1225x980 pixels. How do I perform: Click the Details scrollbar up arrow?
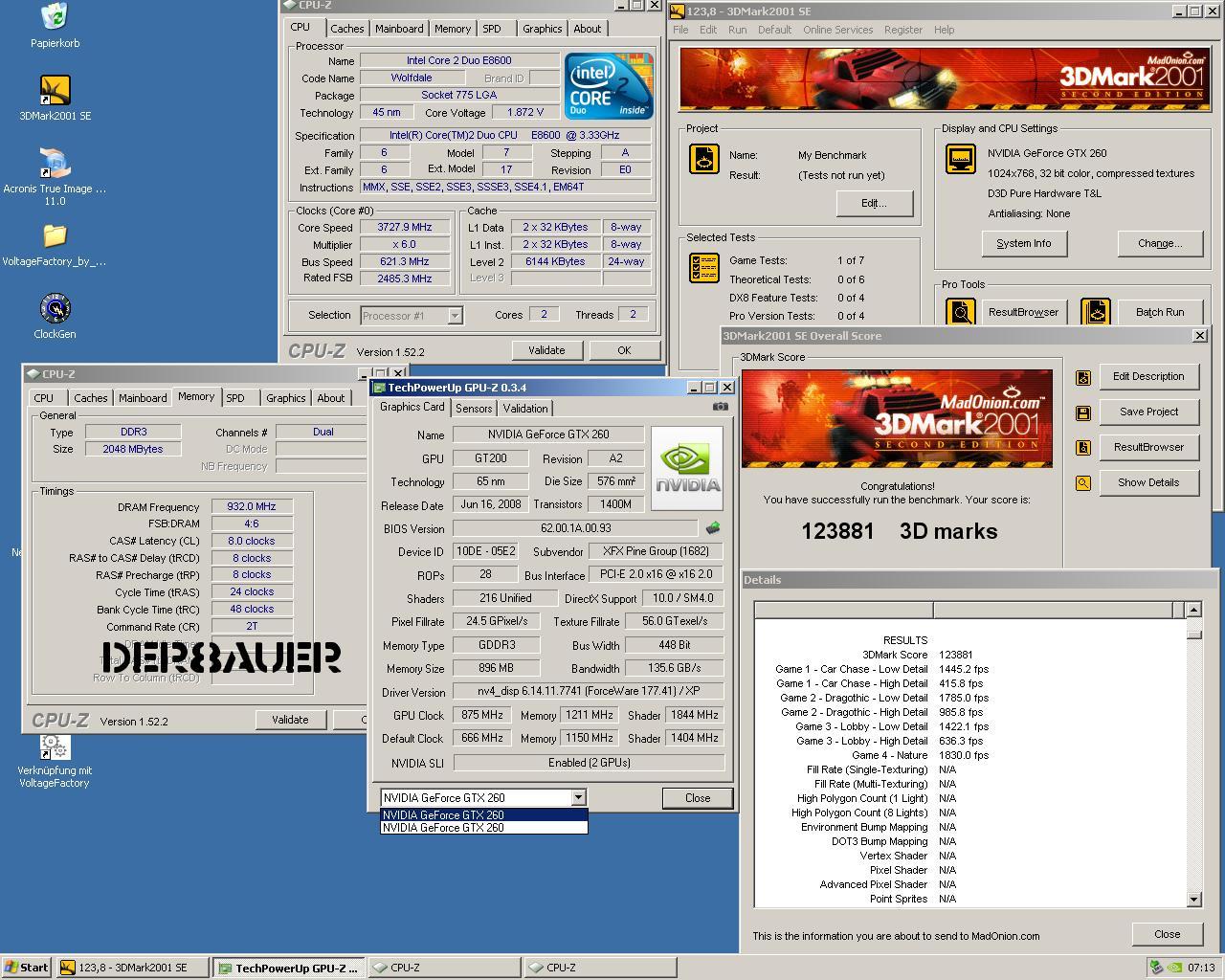point(1193,610)
